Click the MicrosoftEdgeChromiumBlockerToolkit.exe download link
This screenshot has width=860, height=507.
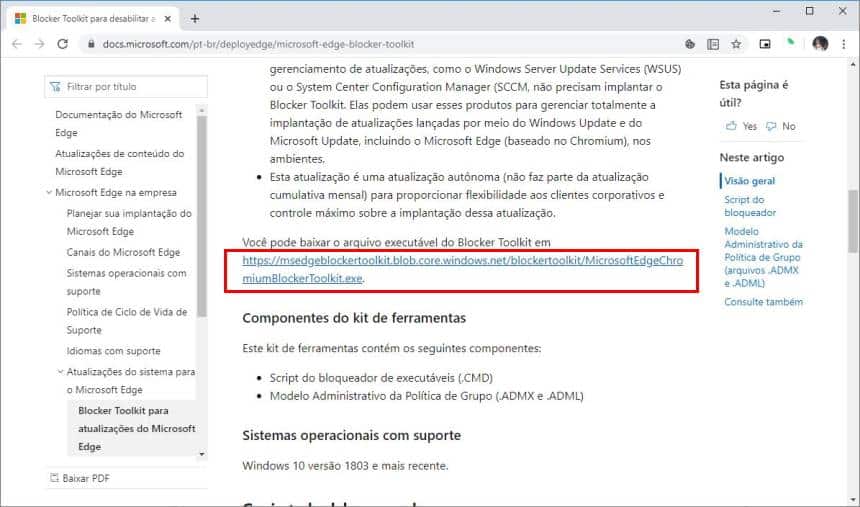tap(462, 269)
